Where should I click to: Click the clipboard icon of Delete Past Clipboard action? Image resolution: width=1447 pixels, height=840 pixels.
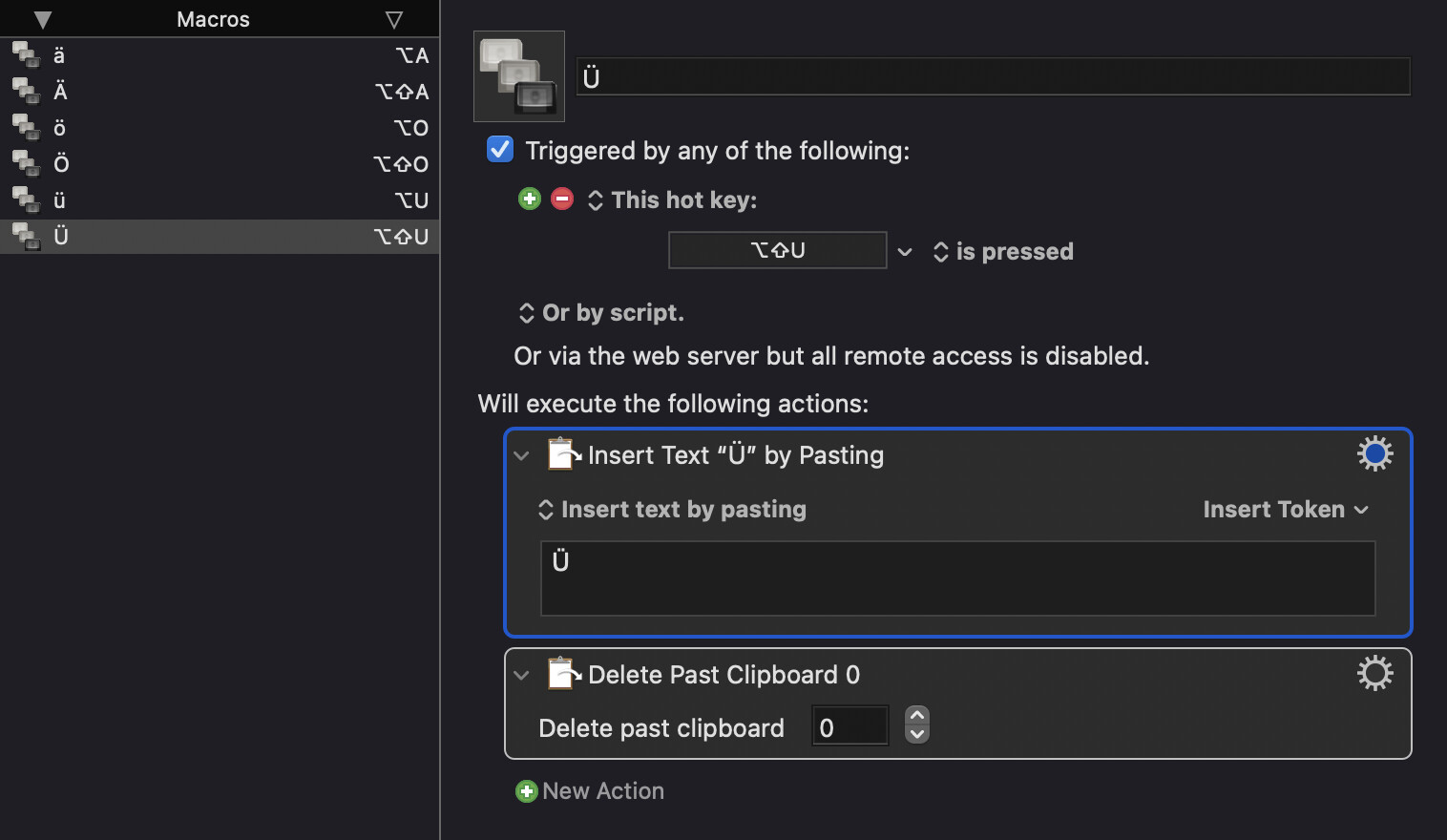pos(564,674)
